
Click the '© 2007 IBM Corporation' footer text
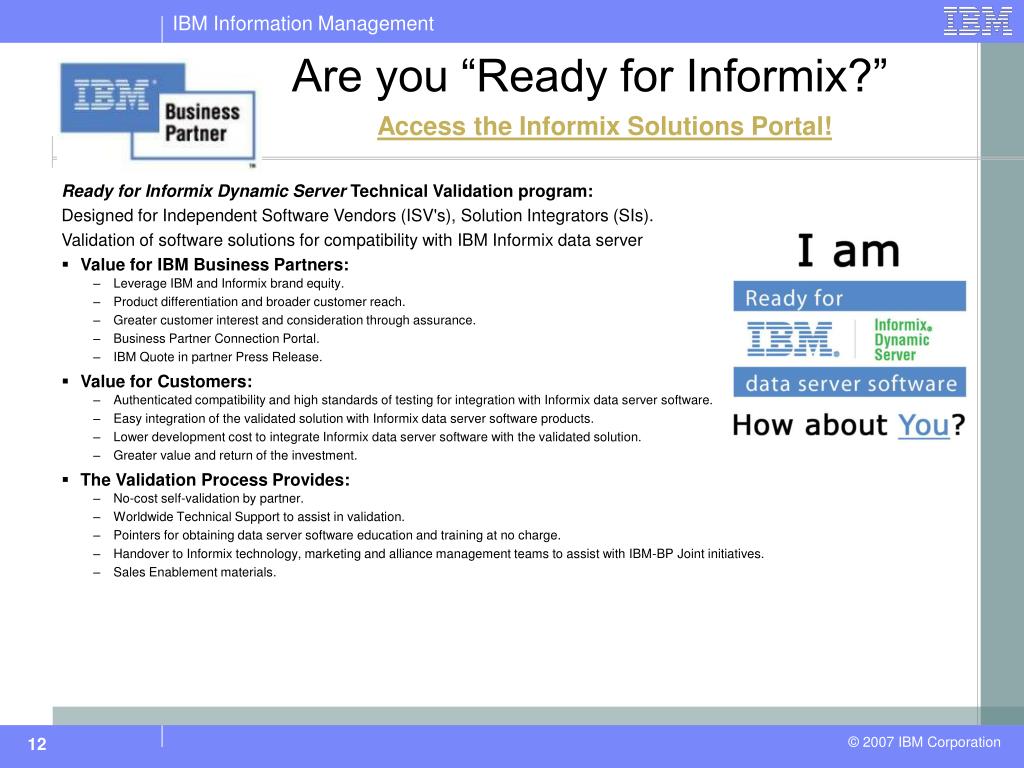(x=924, y=742)
